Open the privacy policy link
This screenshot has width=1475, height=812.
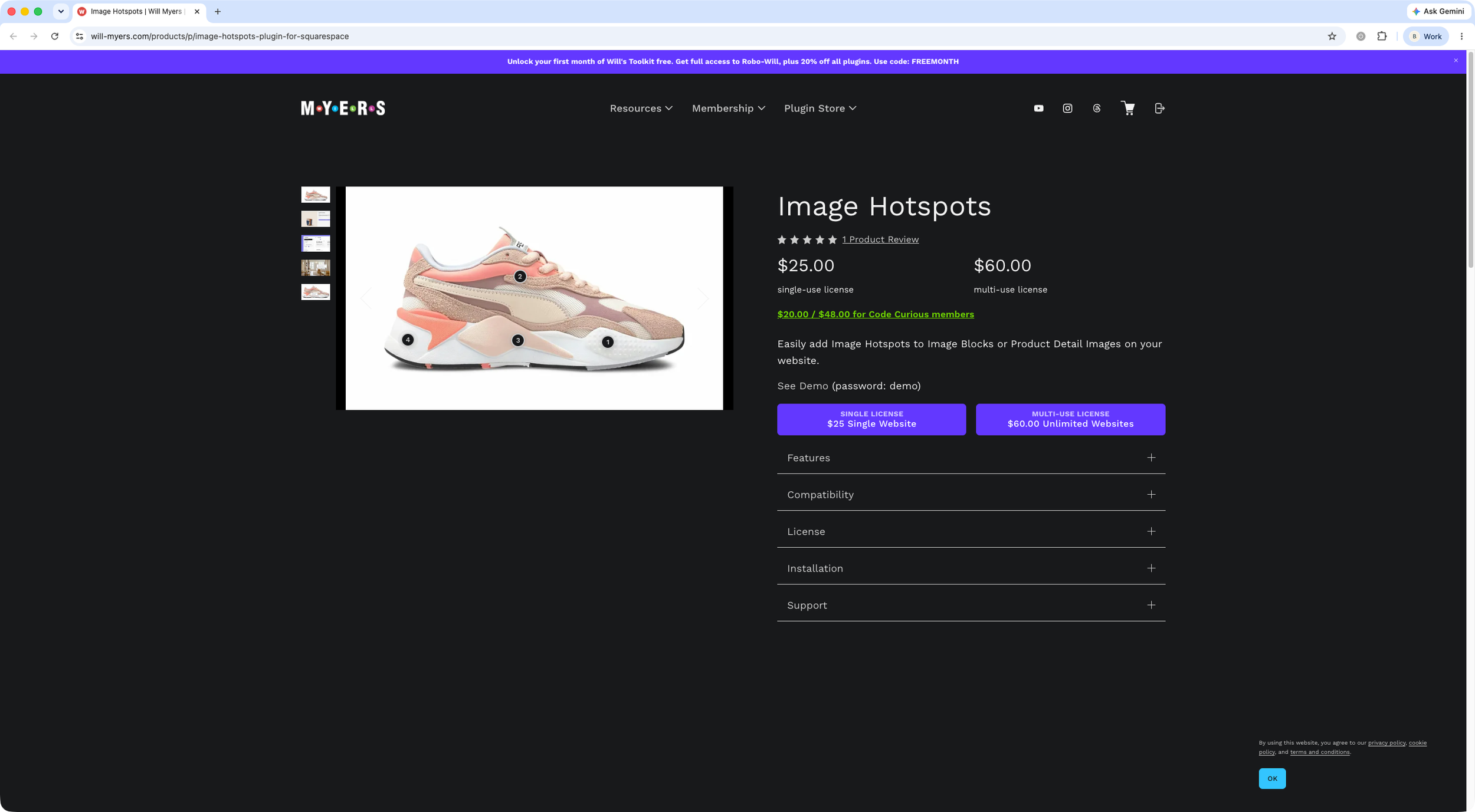pyautogui.click(x=1386, y=743)
